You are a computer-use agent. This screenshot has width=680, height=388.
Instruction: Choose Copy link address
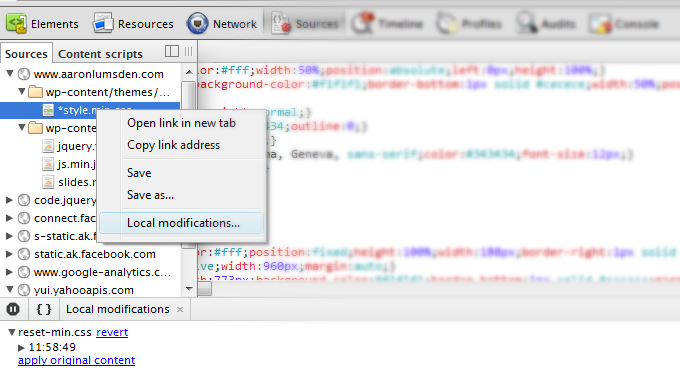click(x=173, y=145)
